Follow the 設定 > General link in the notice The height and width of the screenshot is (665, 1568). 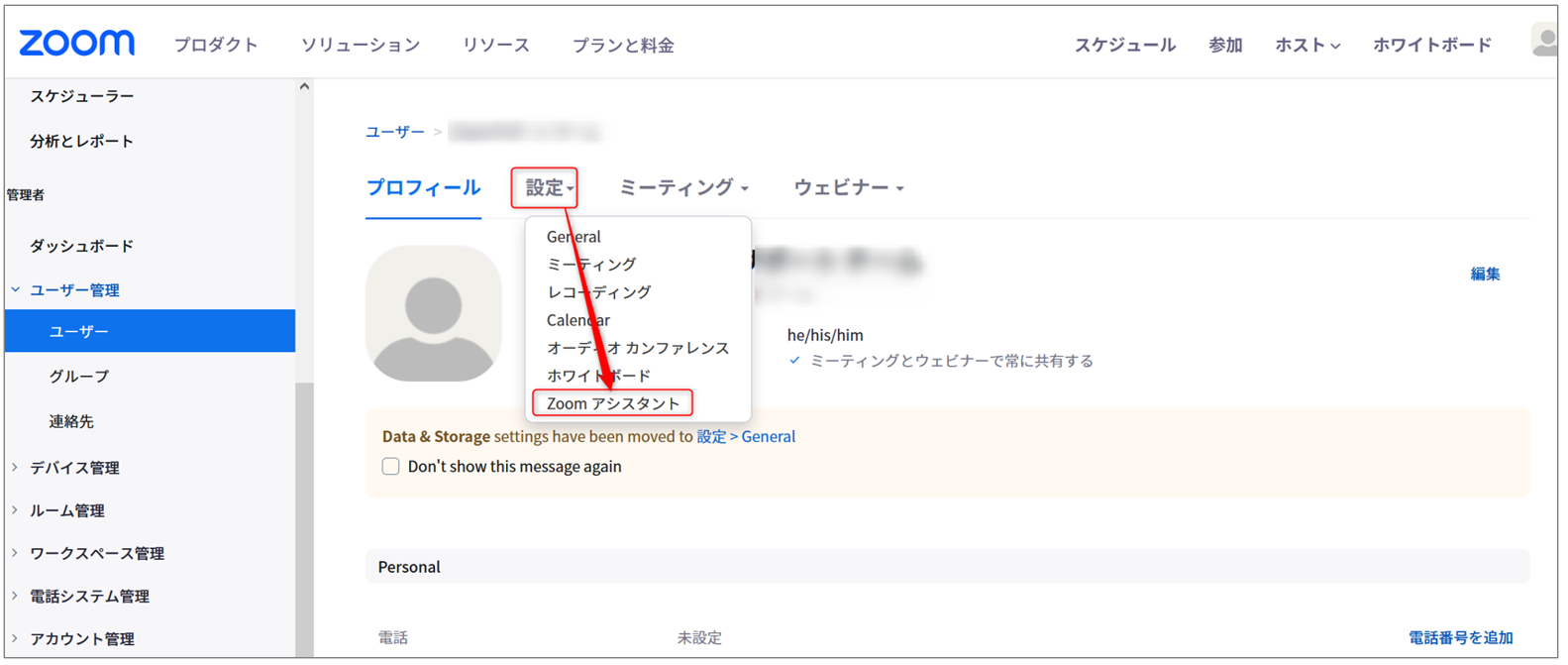coord(746,436)
